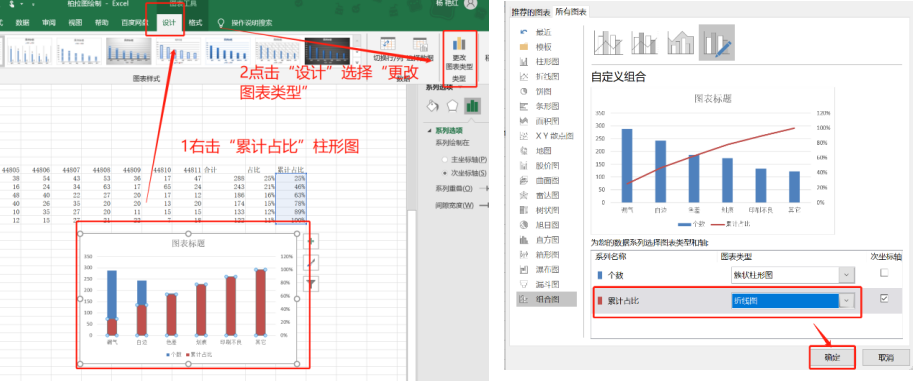The height and width of the screenshot is (381, 914).
Task: Open the Fill & Line paint bucket tab
Action: point(433,105)
